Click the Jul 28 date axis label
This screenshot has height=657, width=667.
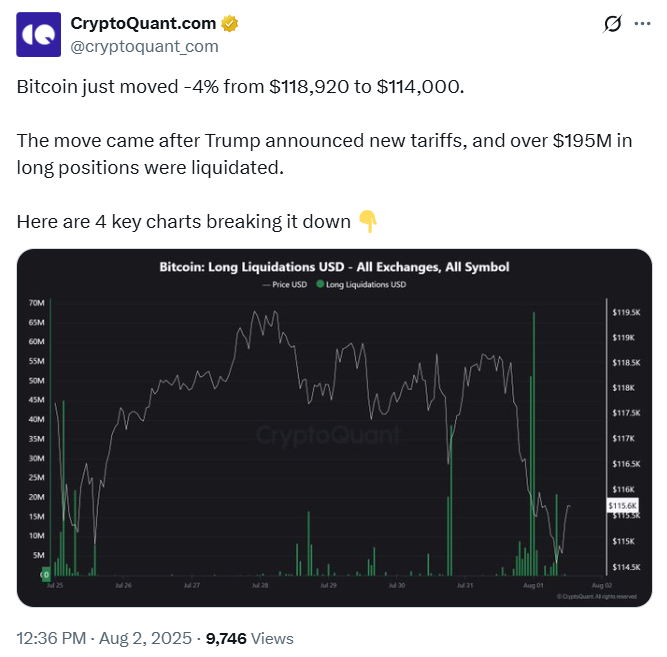pyautogui.click(x=261, y=584)
